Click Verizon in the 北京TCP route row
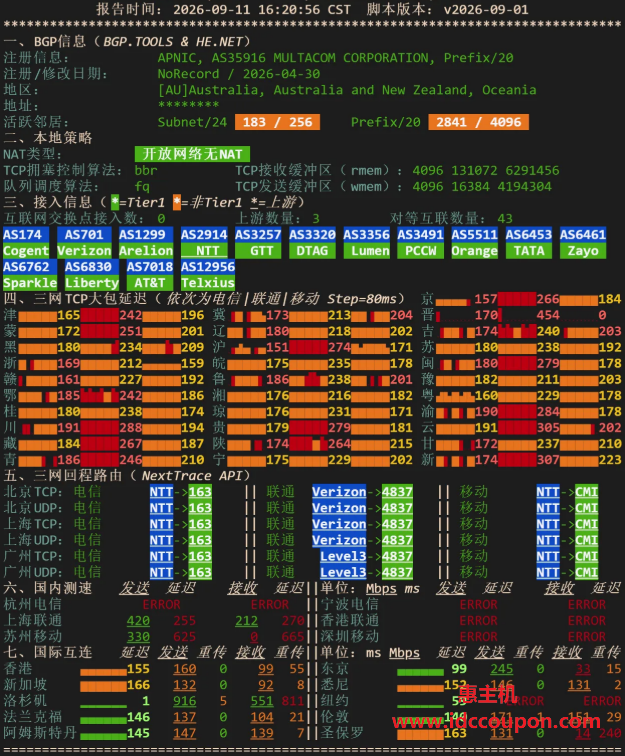This screenshot has height=756, width=625. click(x=339, y=492)
